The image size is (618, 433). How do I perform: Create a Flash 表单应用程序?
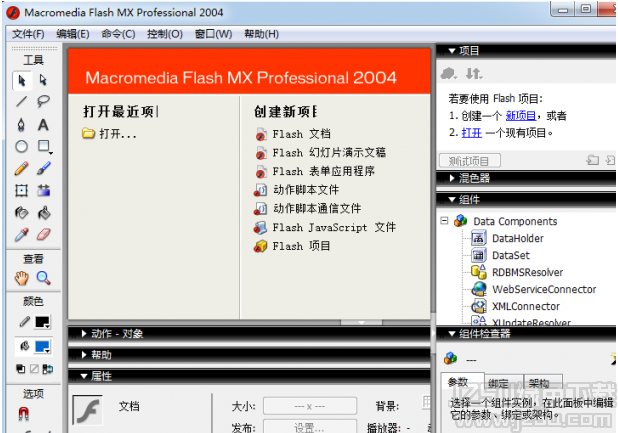tap(315, 171)
